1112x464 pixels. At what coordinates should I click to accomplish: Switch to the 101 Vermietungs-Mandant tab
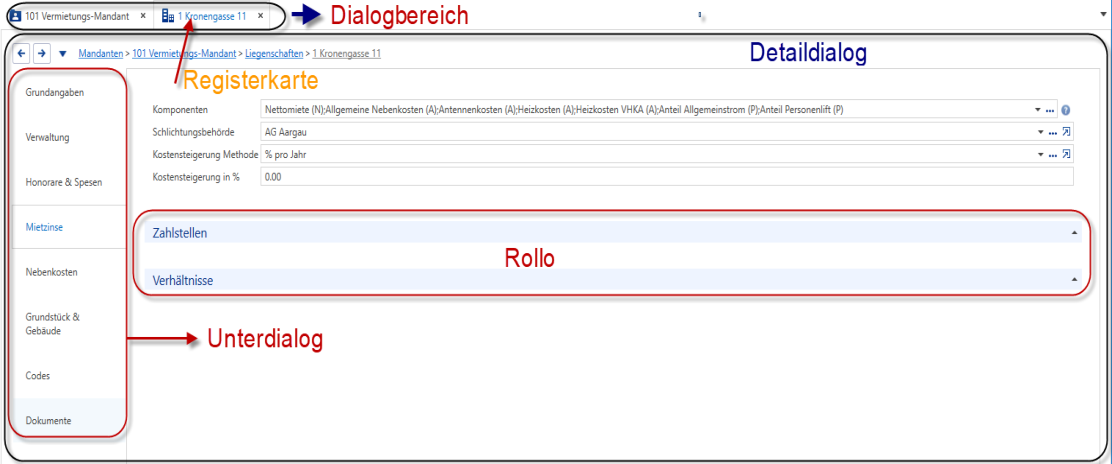pyautogui.click(x=77, y=15)
